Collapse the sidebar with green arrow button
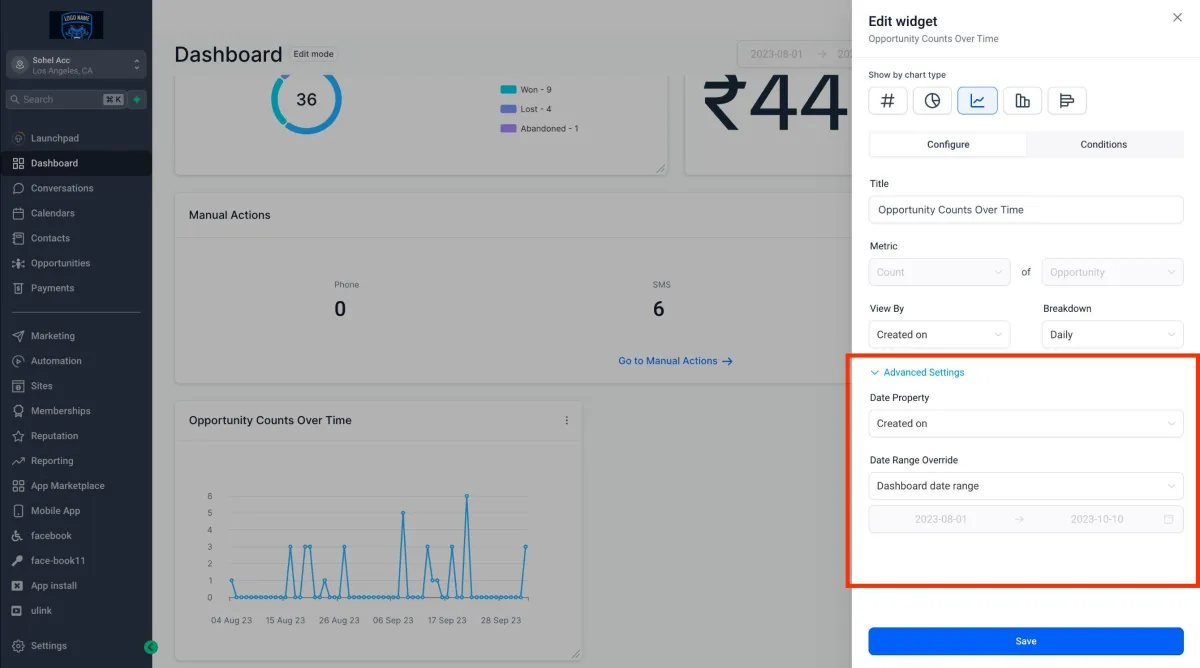The width and height of the screenshot is (1200, 668). pyautogui.click(x=151, y=647)
